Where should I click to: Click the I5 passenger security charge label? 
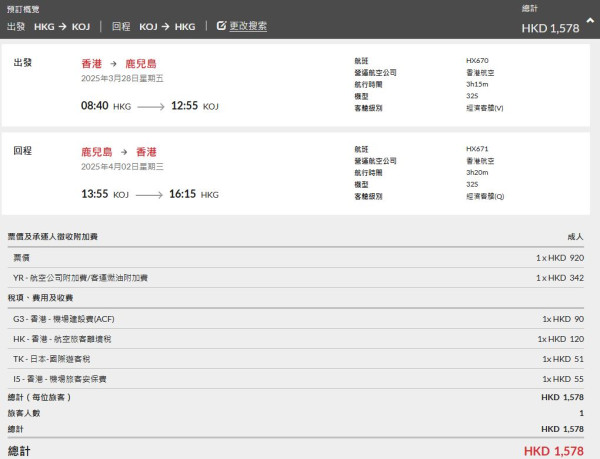(x=60, y=379)
